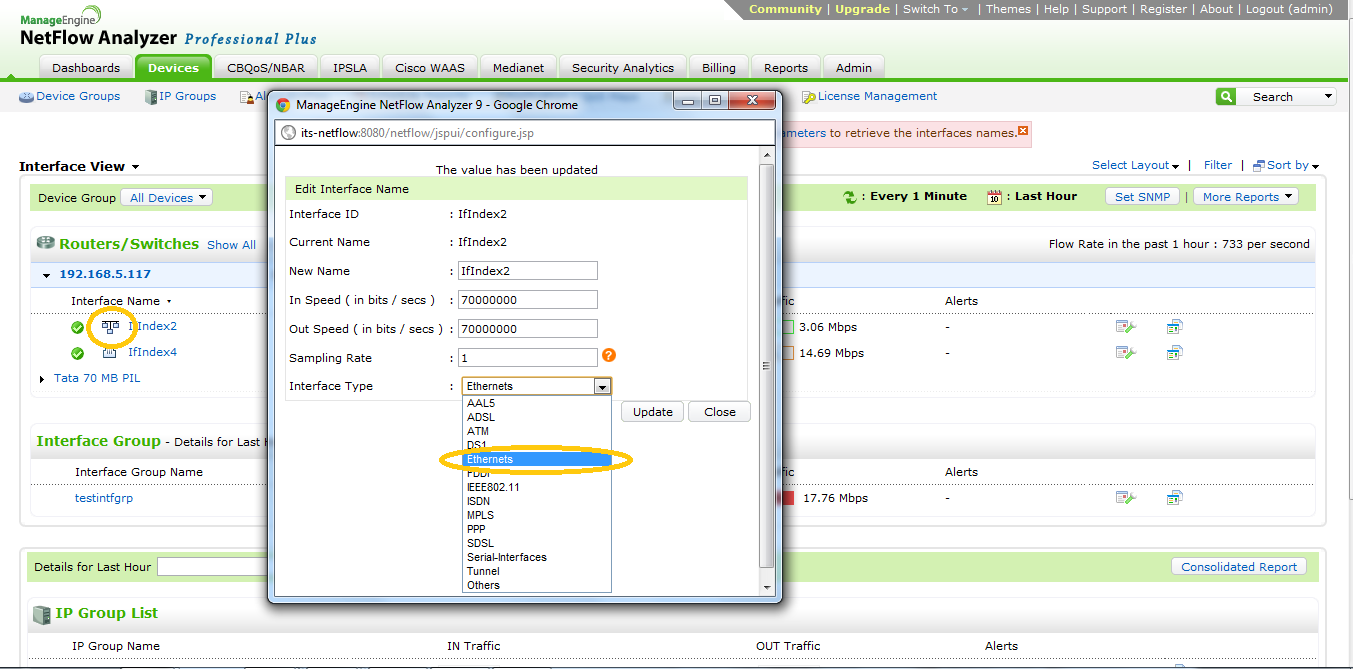The image size is (1353, 669).
Task: Open report icon in 3.06 Mbps row
Action: 1175,326
